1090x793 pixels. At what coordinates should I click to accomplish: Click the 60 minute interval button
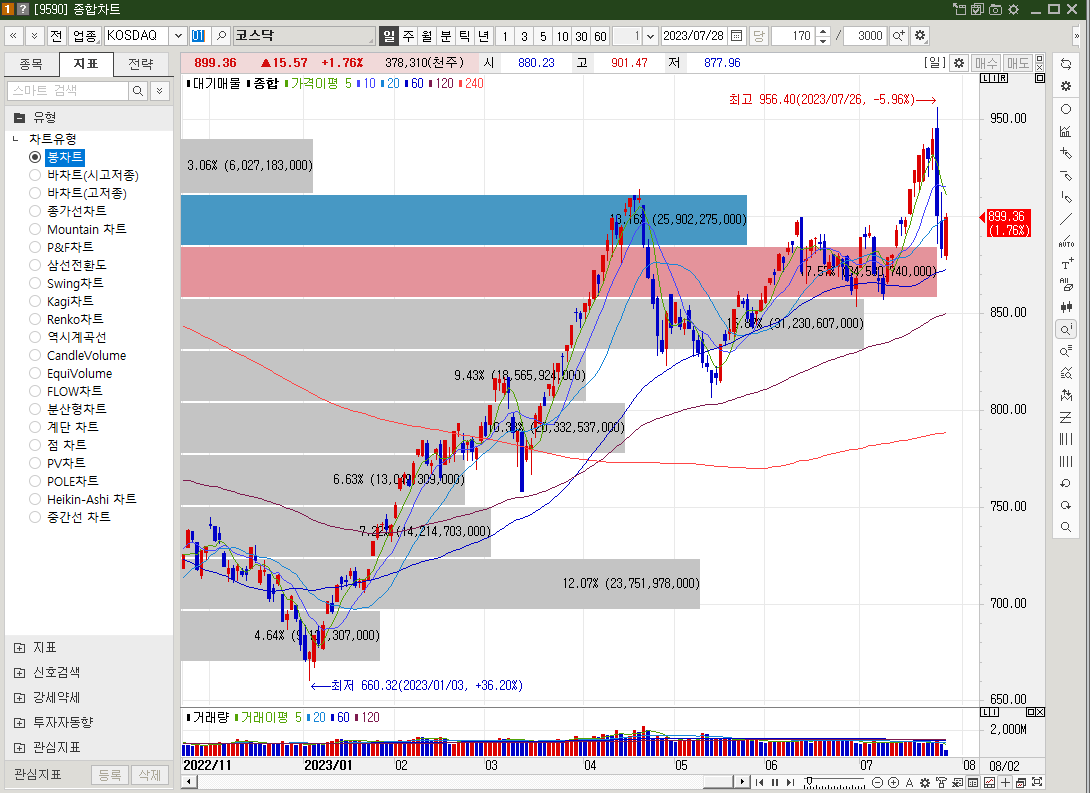point(601,35)
